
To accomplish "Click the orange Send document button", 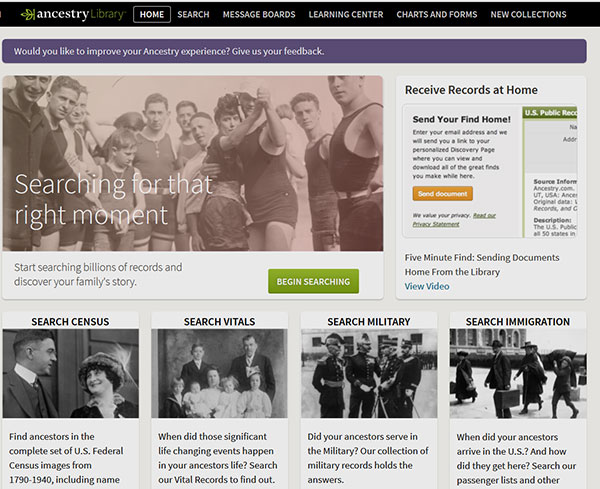I will click(443, 194).
